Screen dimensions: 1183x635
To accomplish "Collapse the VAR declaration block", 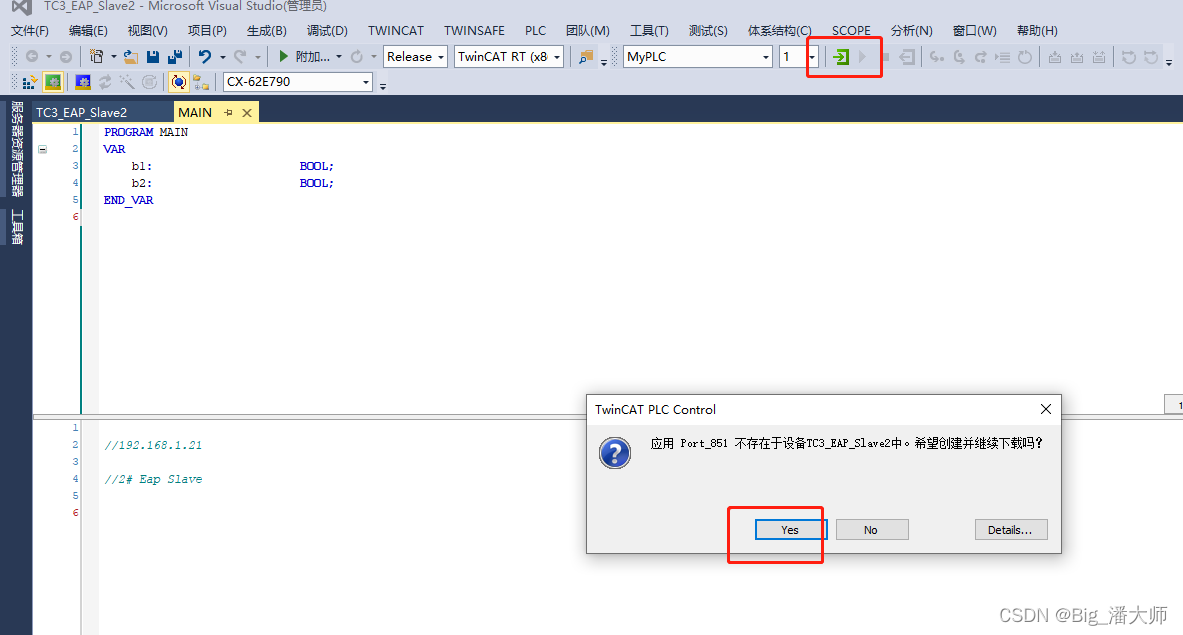I will click(42, 149).
